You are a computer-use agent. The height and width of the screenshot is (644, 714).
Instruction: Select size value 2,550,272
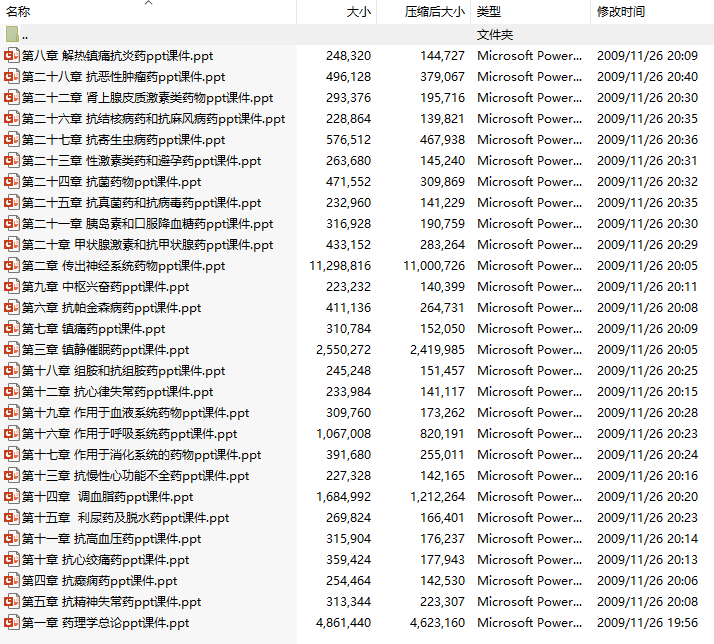[343, 349]
